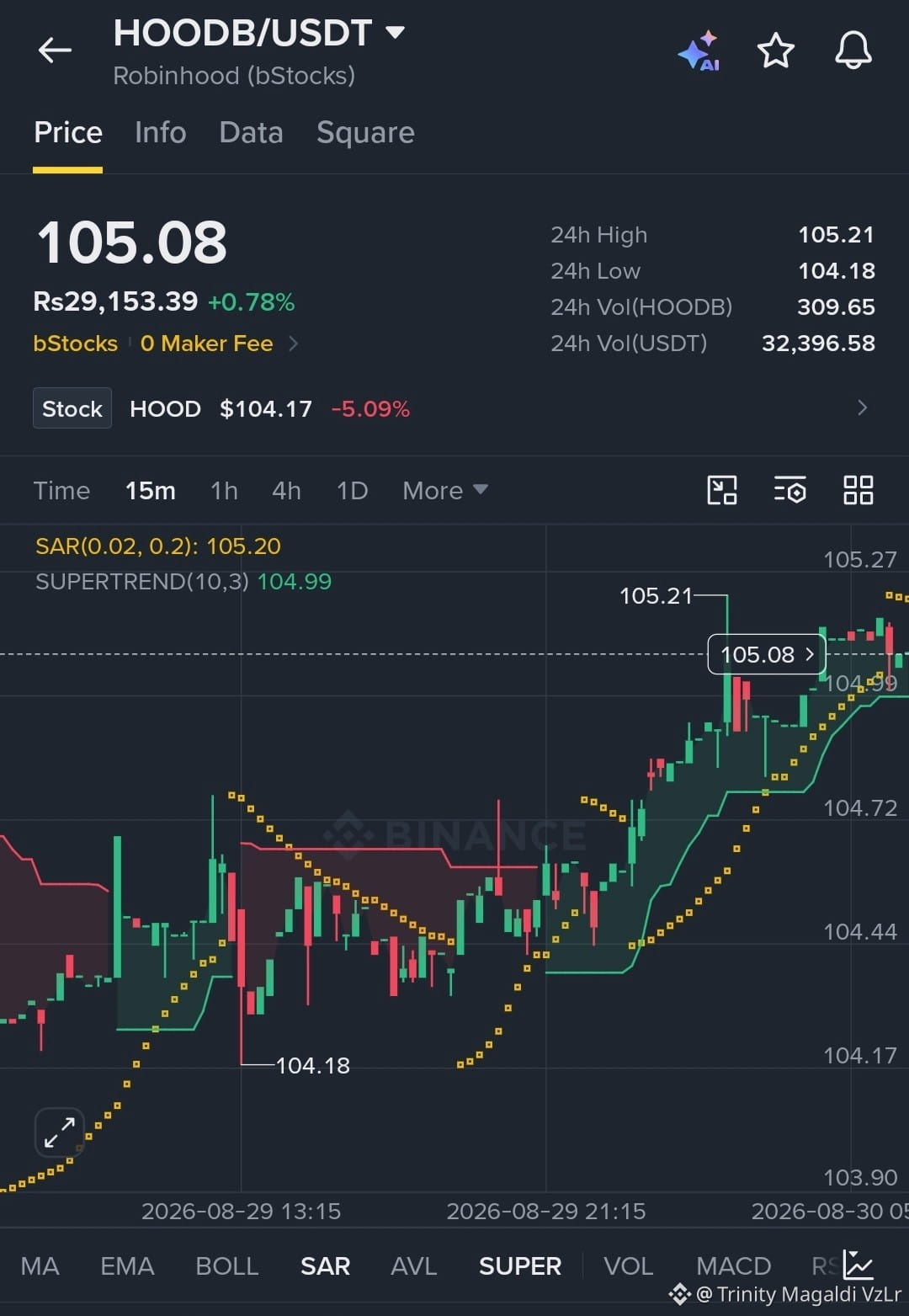This screenshot has height=1316, width=909.
Task: Open the 0 Maker Fee link
Action: (207, 344)
